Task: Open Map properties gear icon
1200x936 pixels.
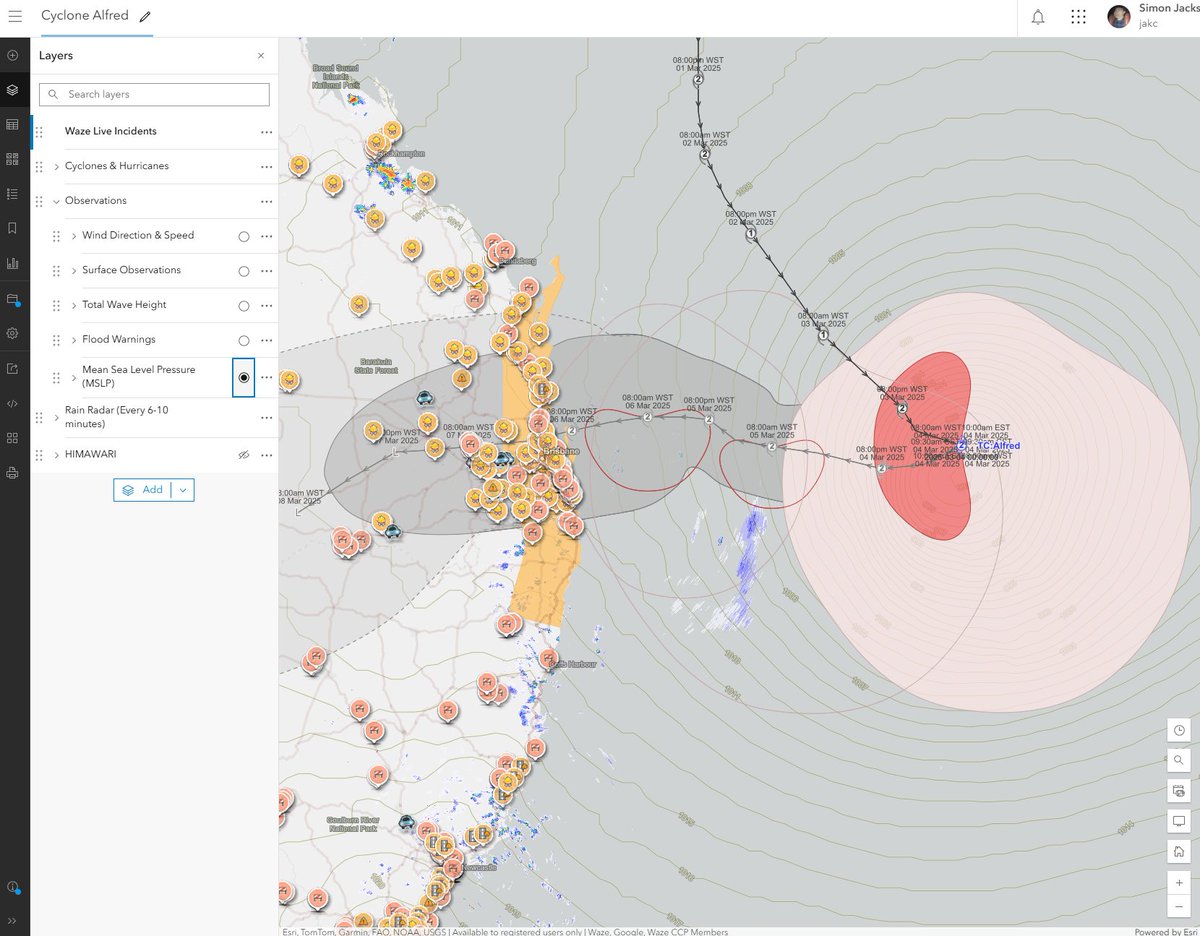Action: (13, 333)
